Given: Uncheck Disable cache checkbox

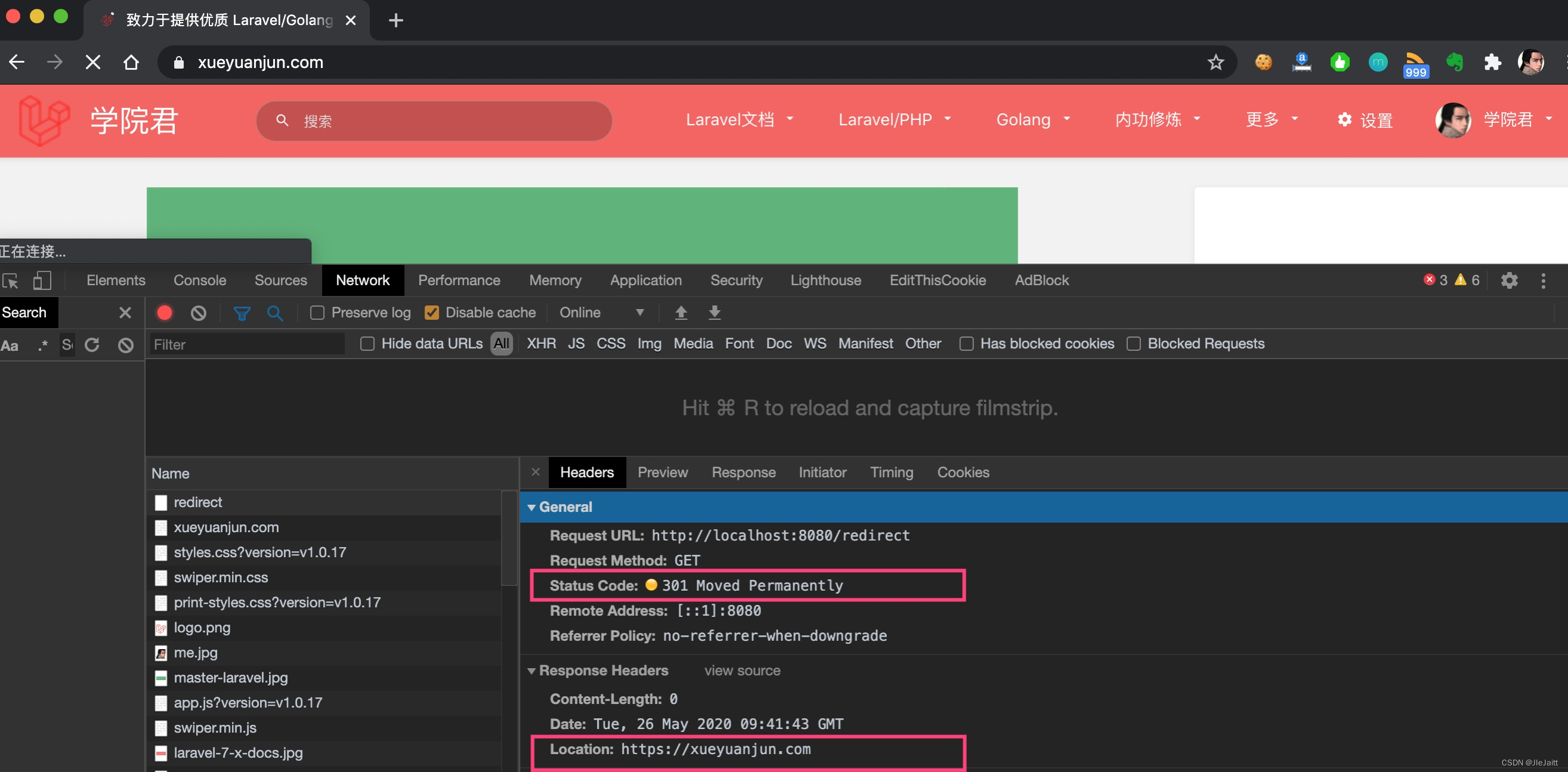Looking at the screenshot, I should (x=432, y=313).
